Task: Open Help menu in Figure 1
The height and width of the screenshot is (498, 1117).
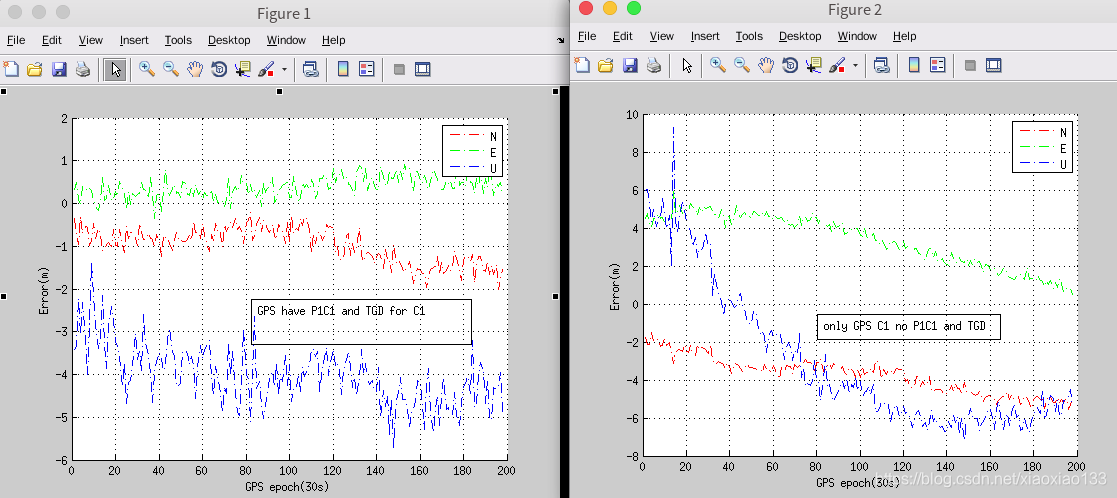Action: pos(333,40)
